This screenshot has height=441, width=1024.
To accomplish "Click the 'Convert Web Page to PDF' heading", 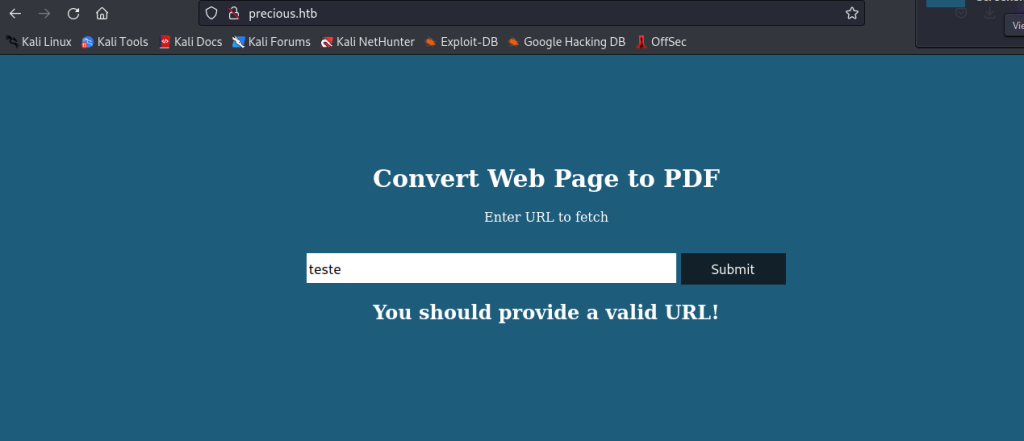I will coord(546,179).
